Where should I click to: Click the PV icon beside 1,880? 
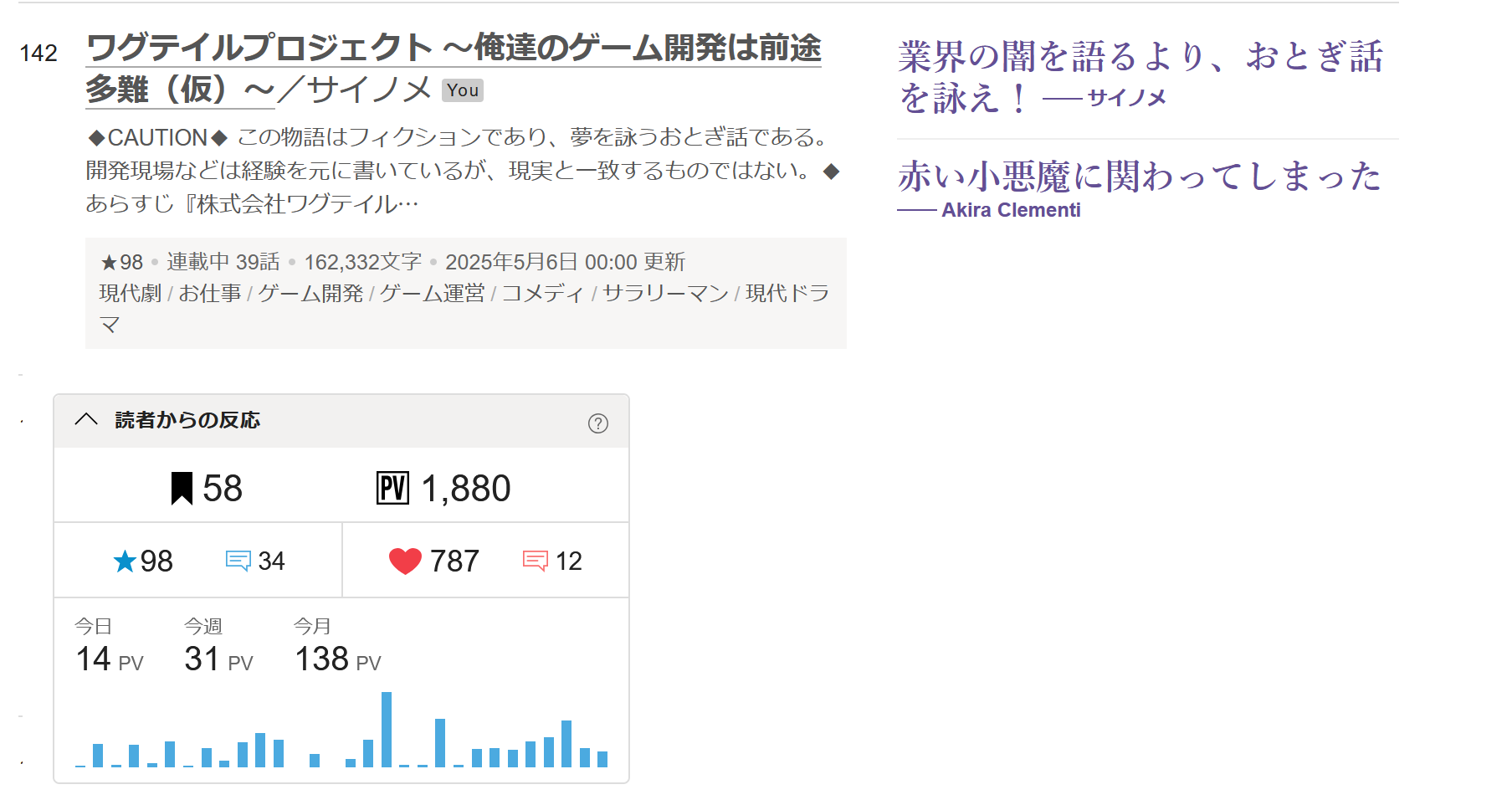click(392, 489)
